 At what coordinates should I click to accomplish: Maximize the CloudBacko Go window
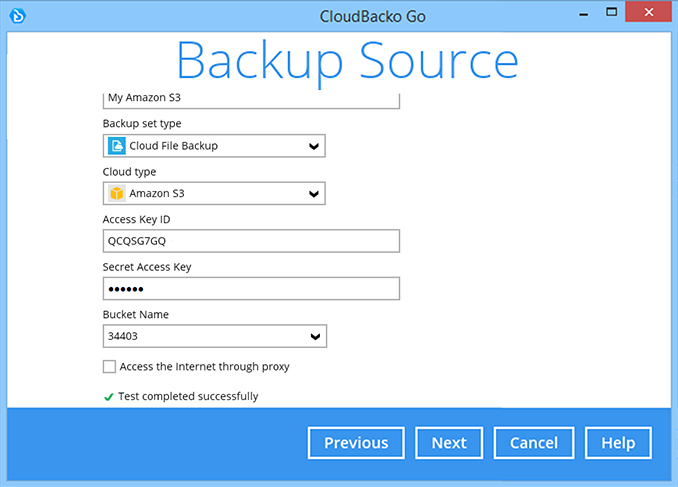point(611,12)
